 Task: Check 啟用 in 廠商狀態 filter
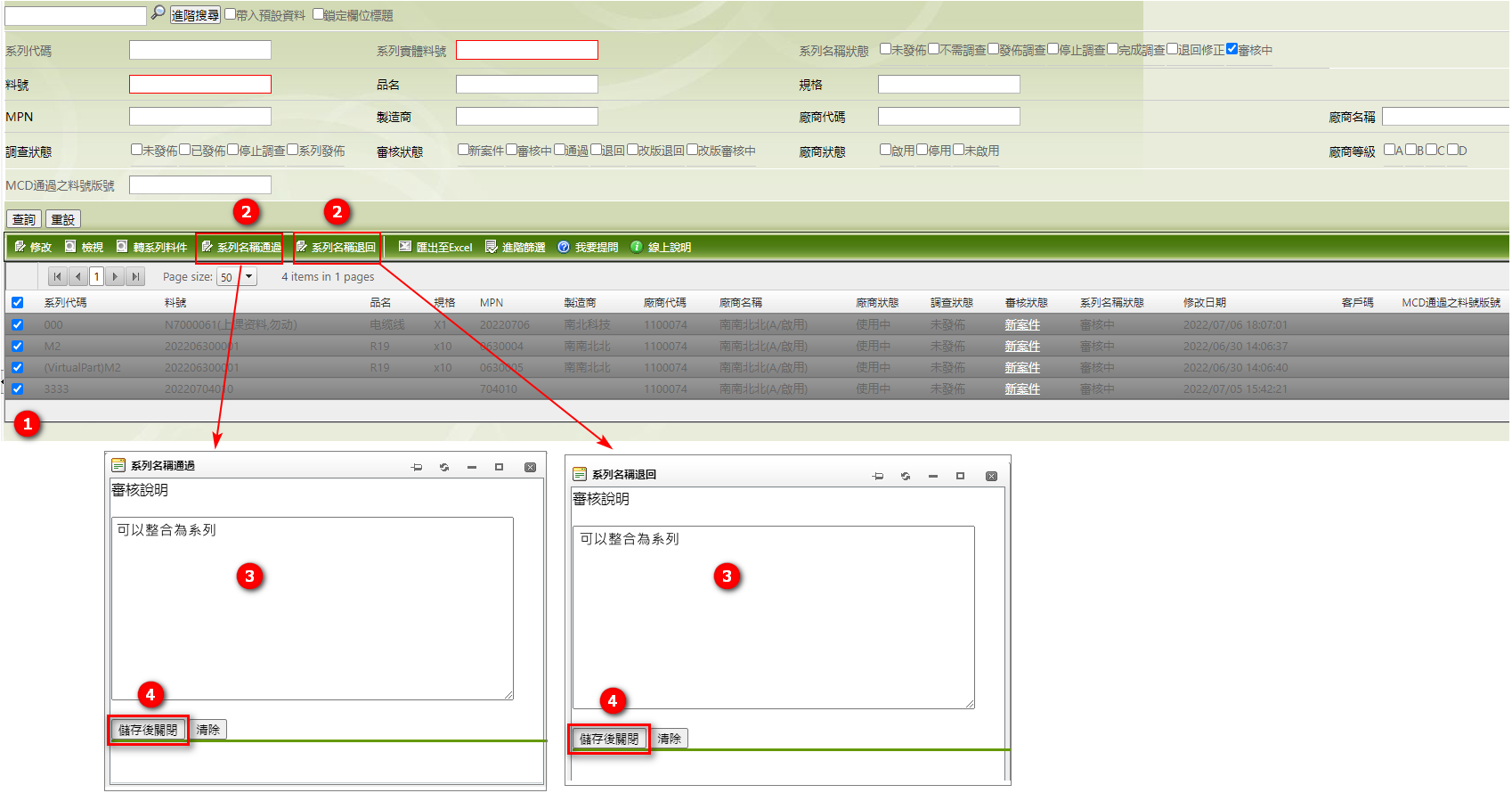point(885,150)
